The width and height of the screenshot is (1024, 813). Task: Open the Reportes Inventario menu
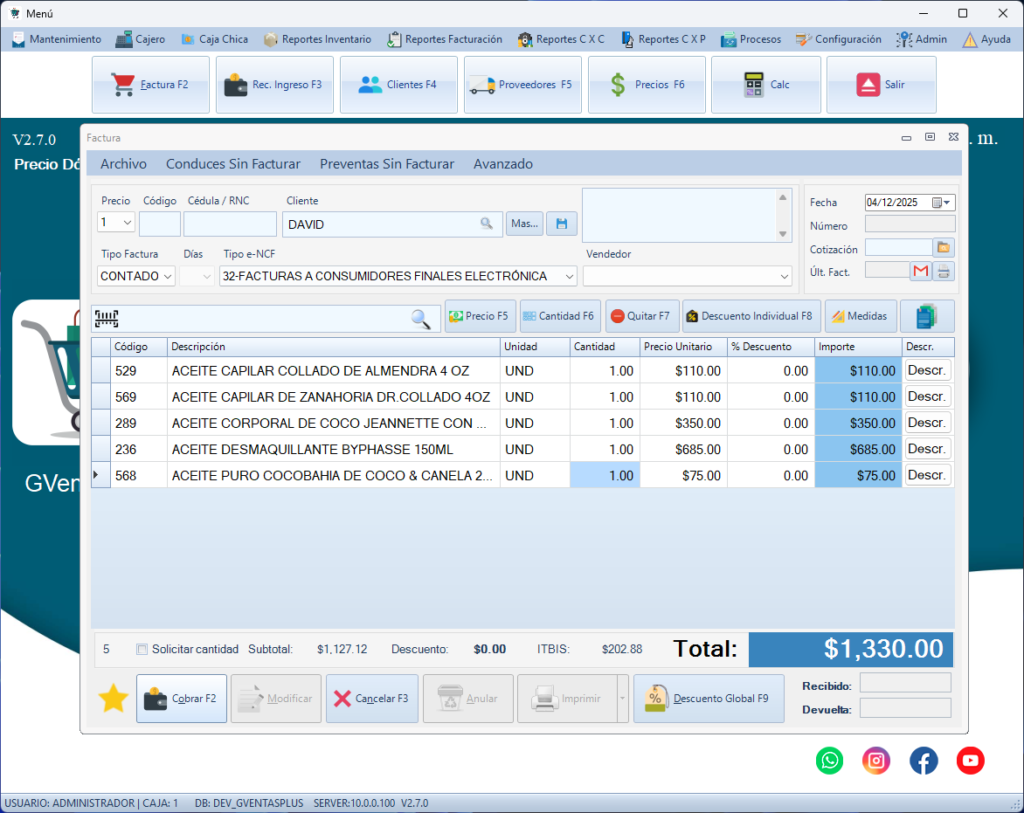317,39
